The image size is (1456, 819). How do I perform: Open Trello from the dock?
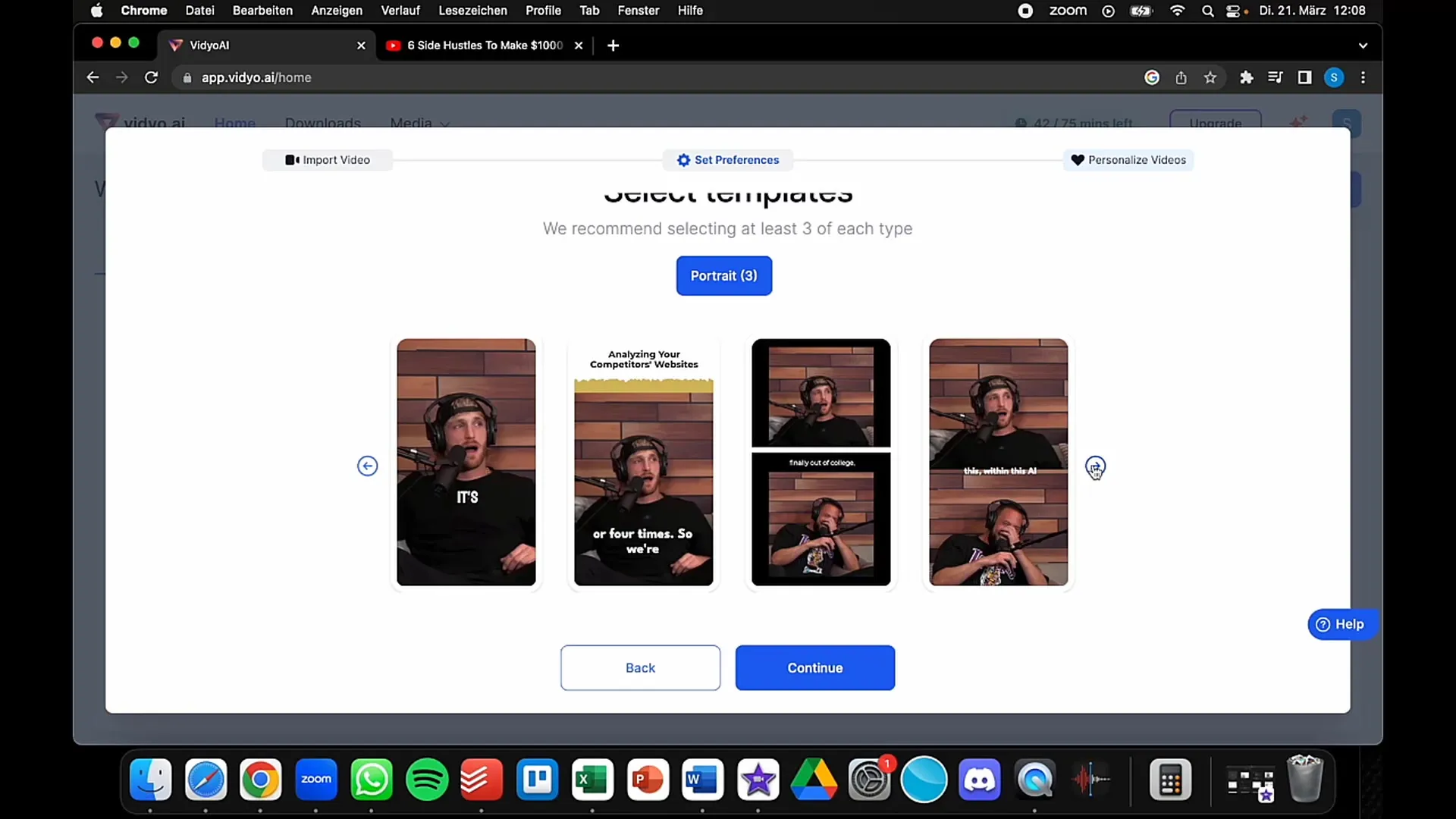point(538,780)
